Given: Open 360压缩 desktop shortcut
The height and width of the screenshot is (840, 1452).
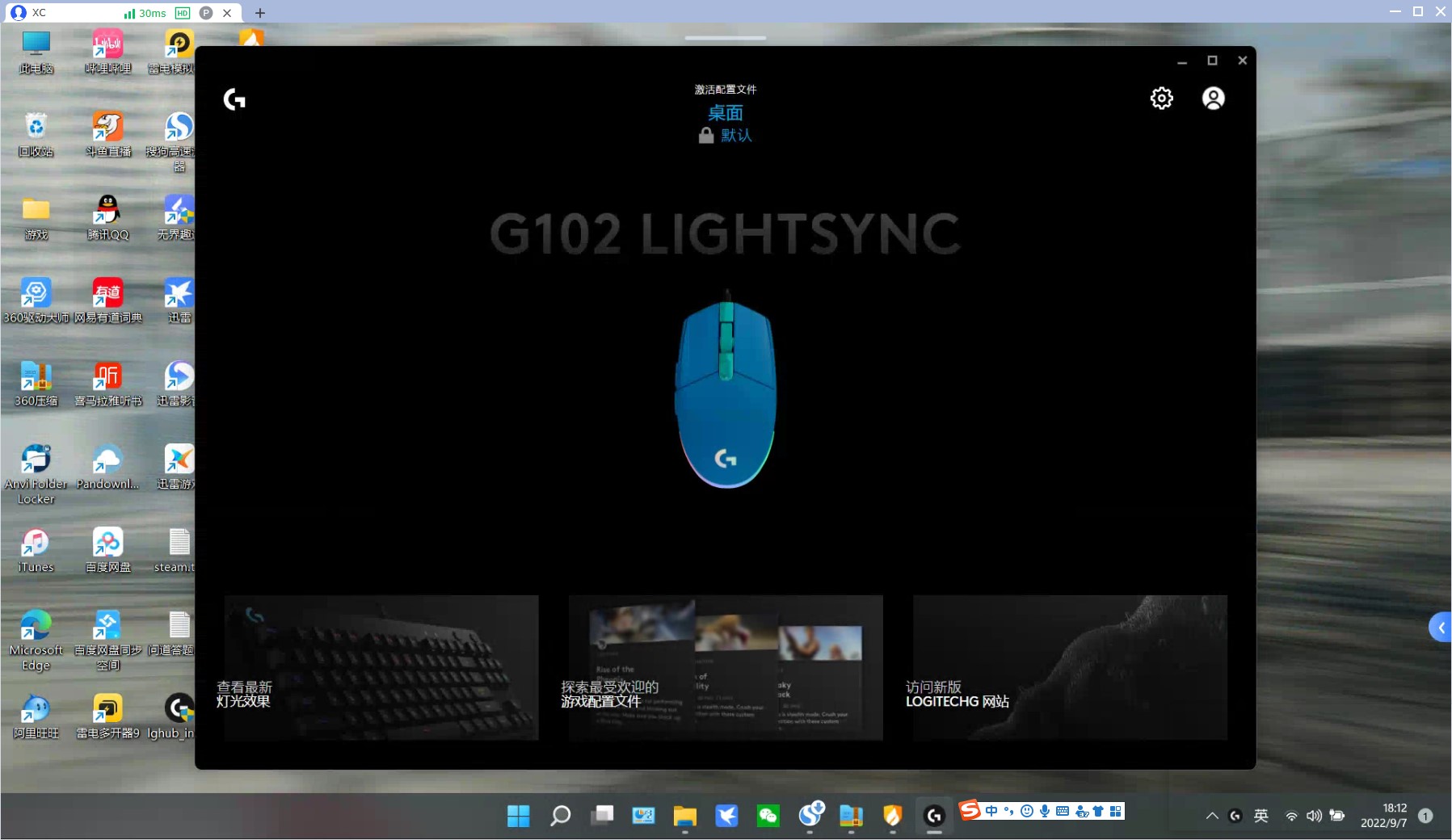Looking at the screenshot, I should pyautogui.click(x=36, y=384).
